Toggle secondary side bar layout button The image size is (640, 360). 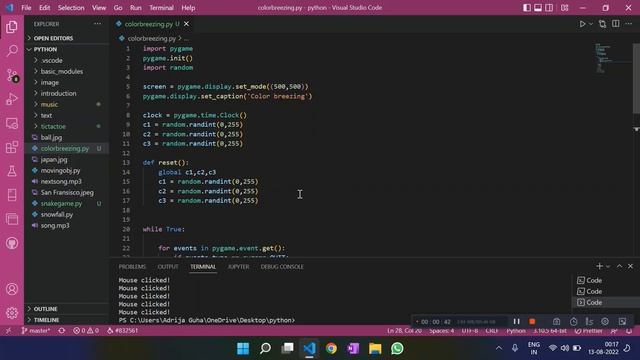pyautogui.click(x=549, y=8)
